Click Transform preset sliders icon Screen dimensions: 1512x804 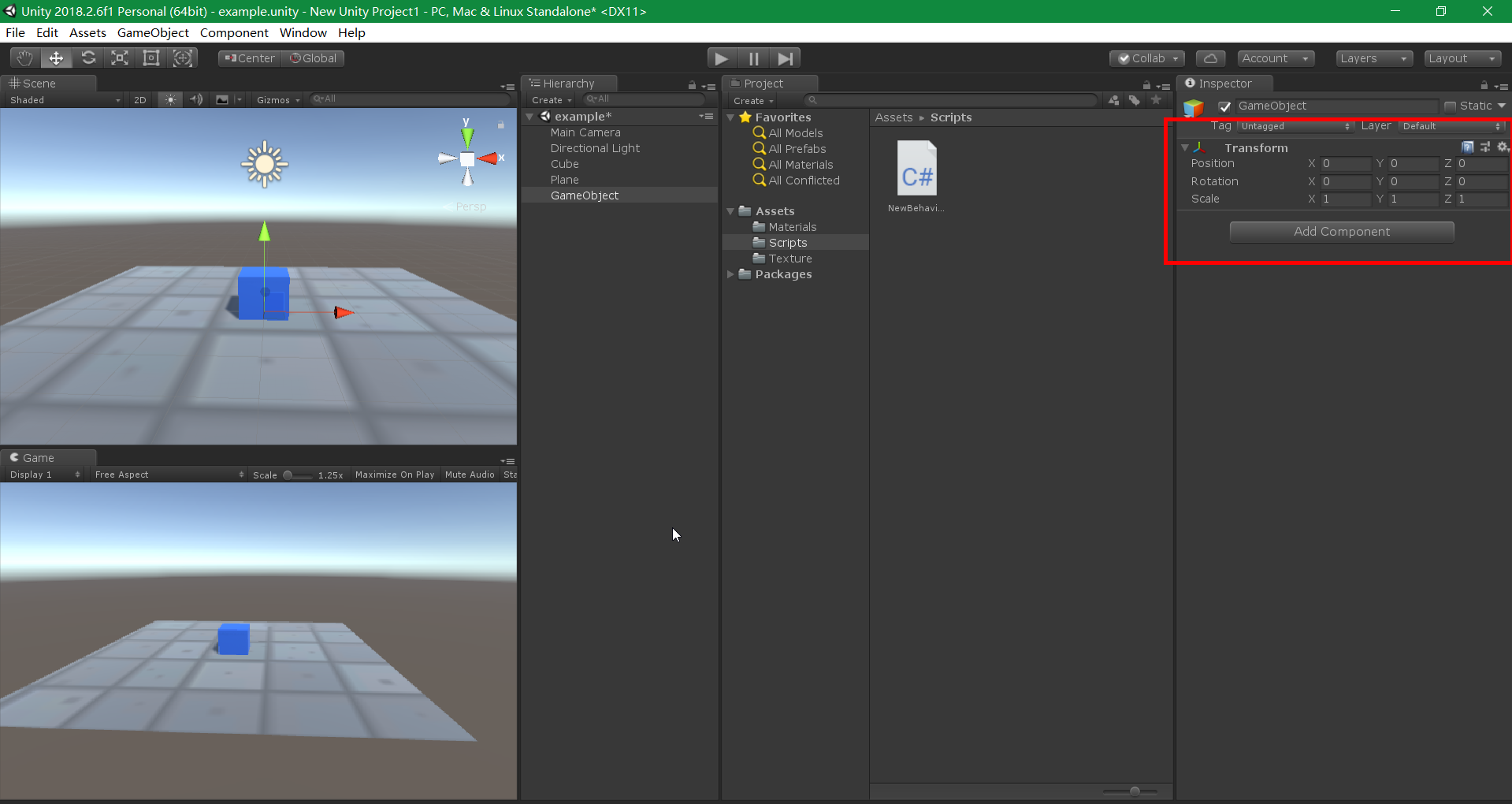pyautogui.click(x=1485, y=147)
